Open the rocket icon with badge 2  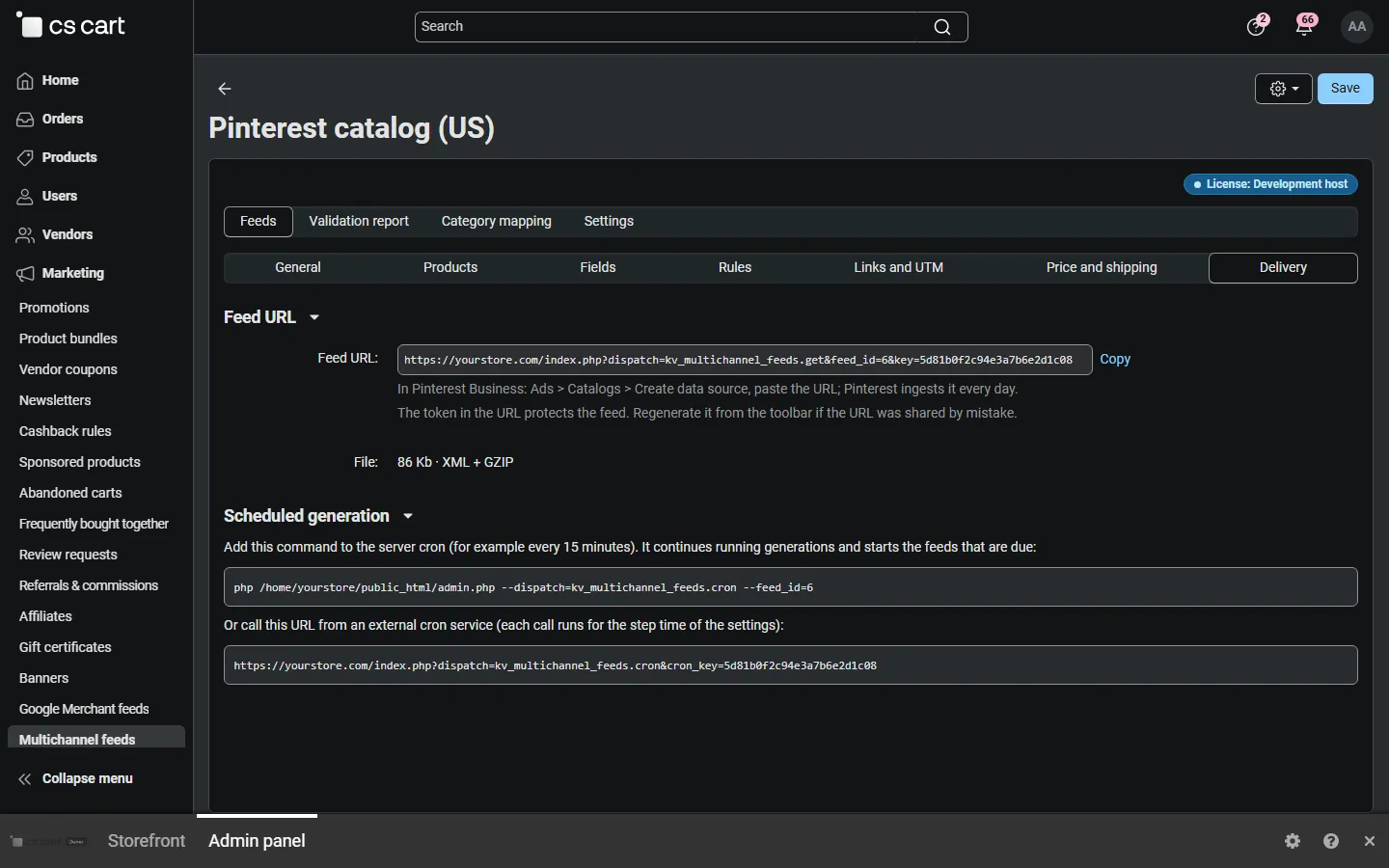1257,26
